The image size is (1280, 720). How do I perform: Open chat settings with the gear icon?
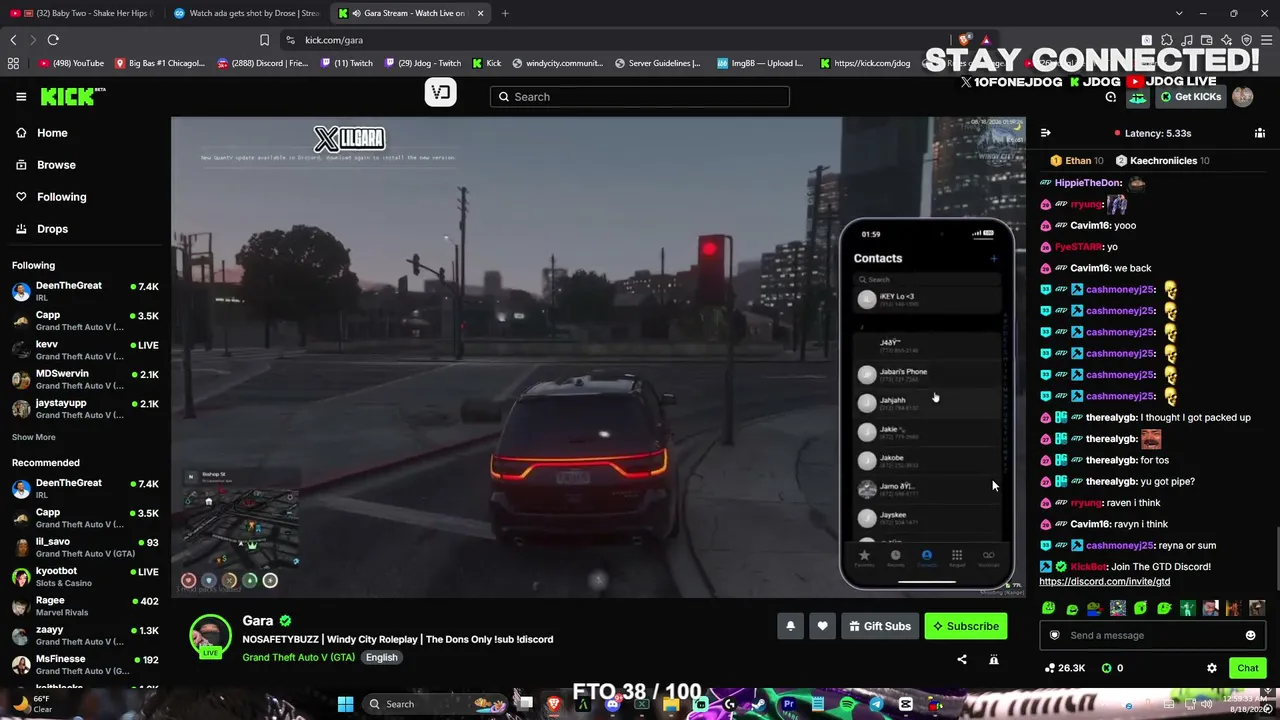[1212, 668]
